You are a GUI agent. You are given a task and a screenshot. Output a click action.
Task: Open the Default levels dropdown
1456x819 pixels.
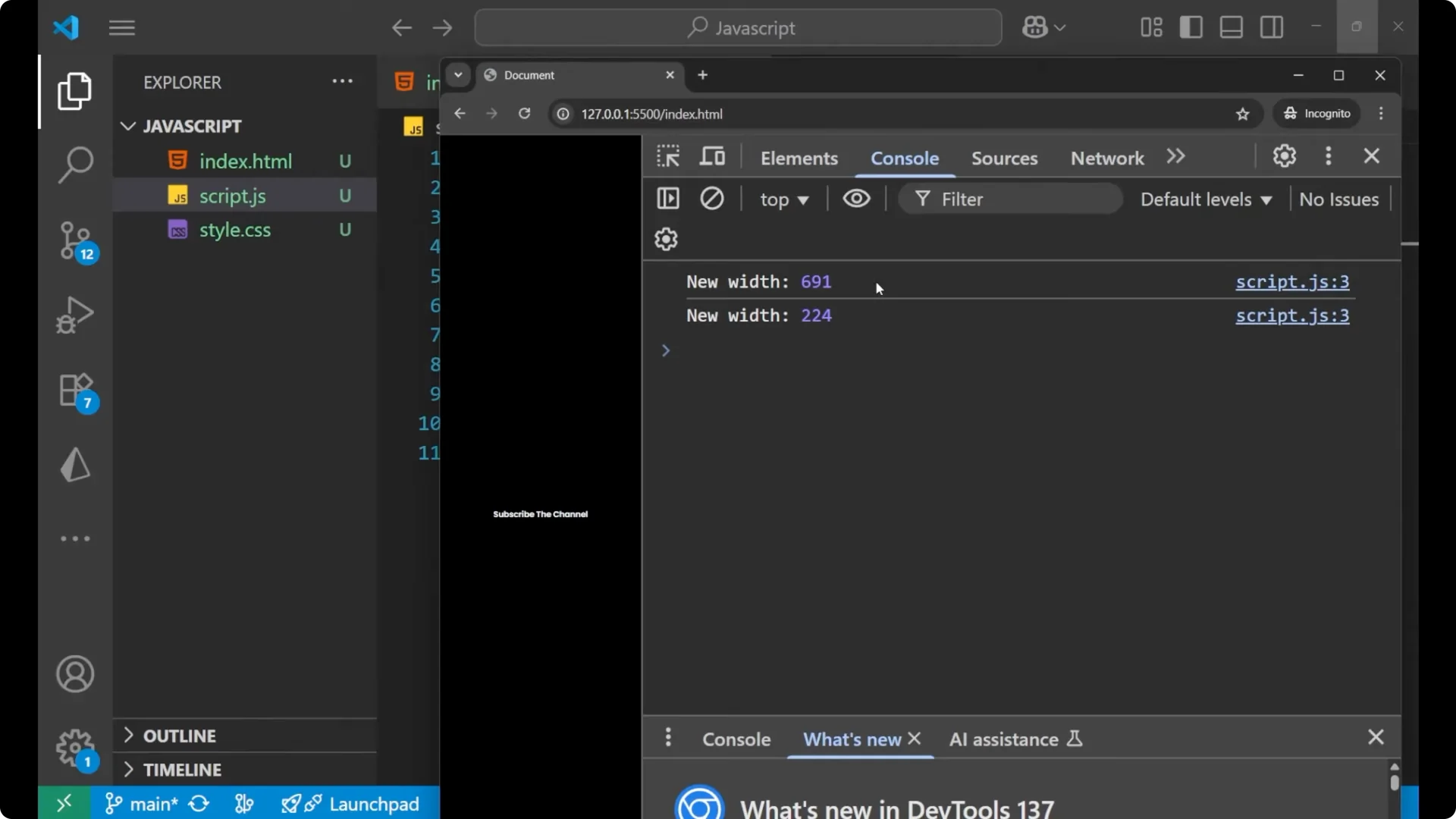point(1206,199)
